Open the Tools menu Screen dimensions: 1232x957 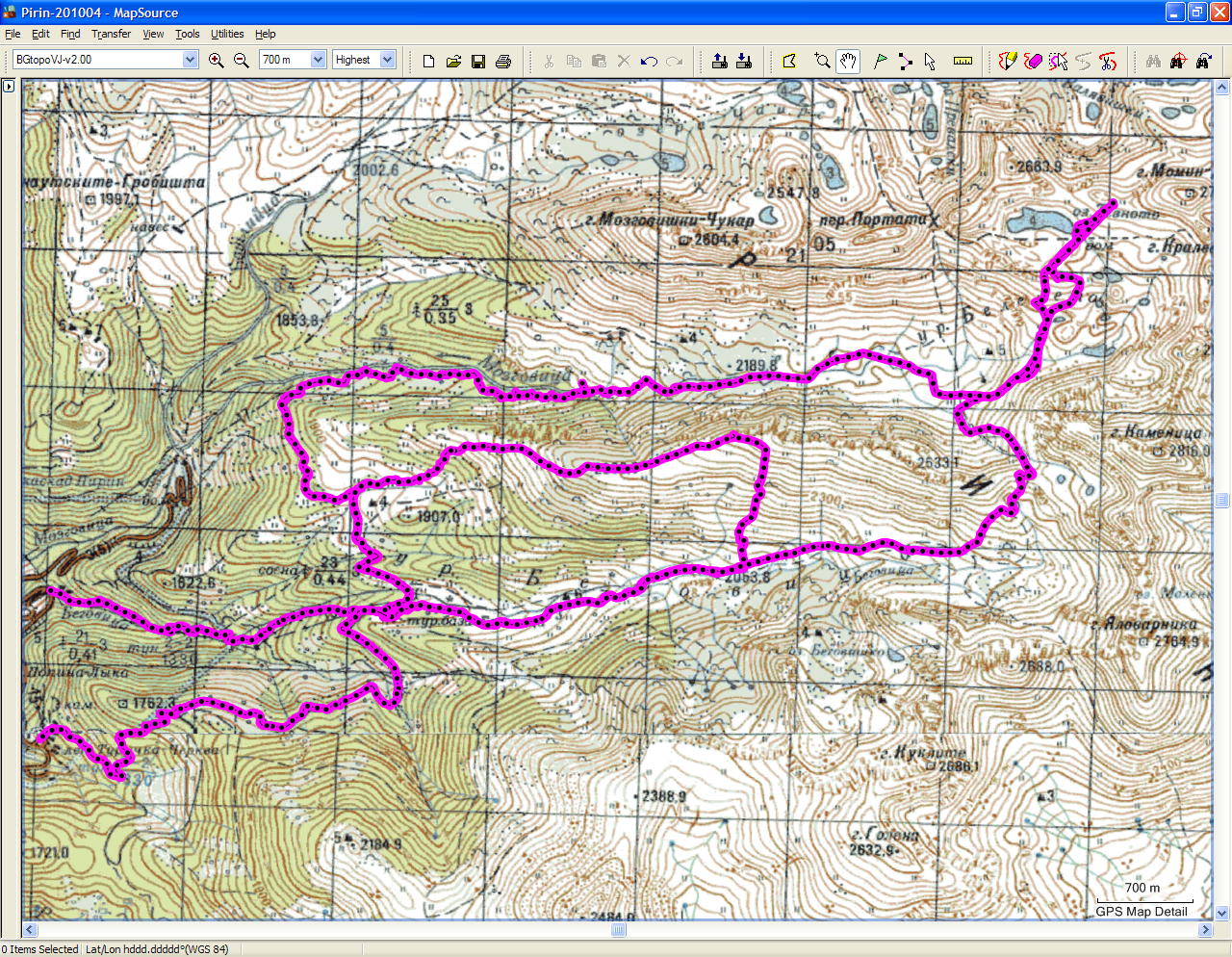pos(187,34)
